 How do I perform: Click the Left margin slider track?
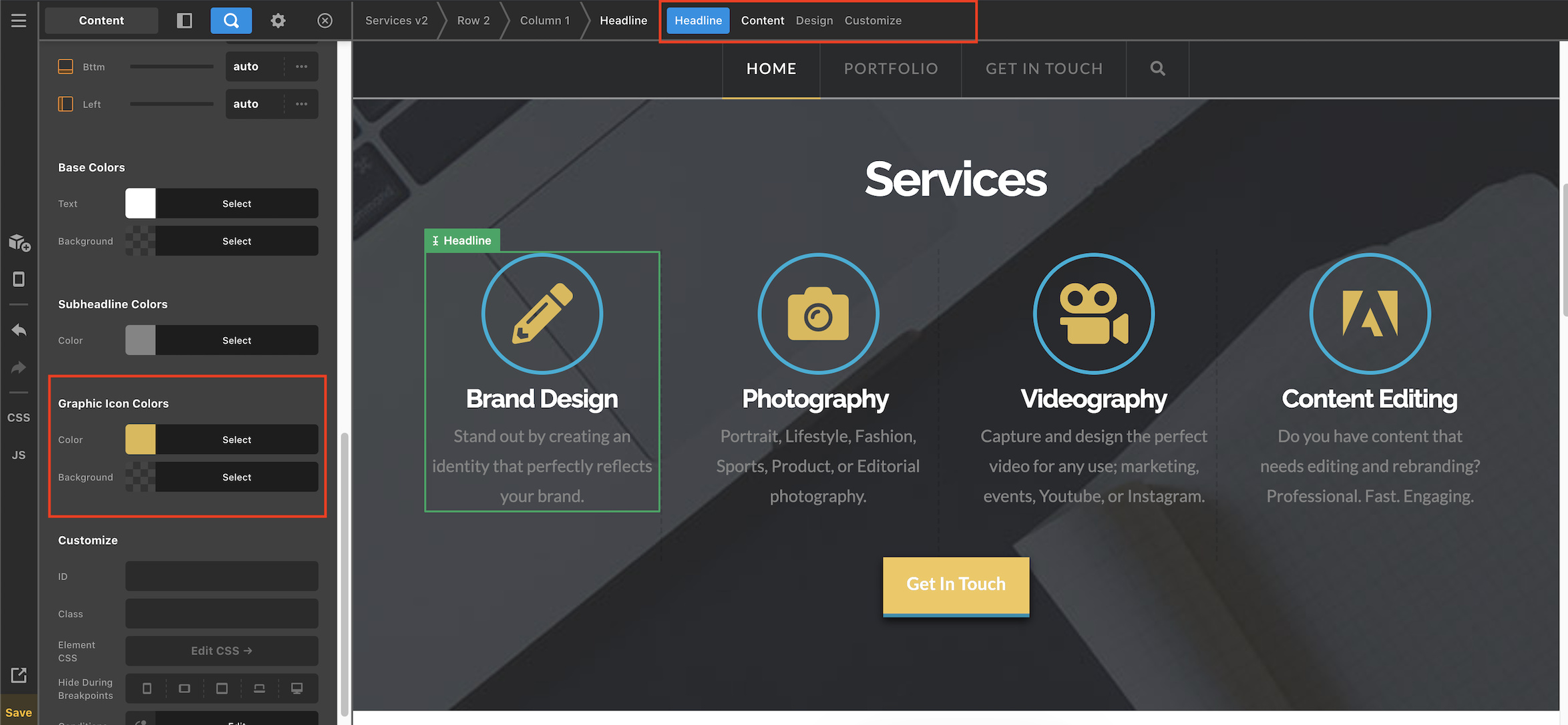click(x=172, y=104)
